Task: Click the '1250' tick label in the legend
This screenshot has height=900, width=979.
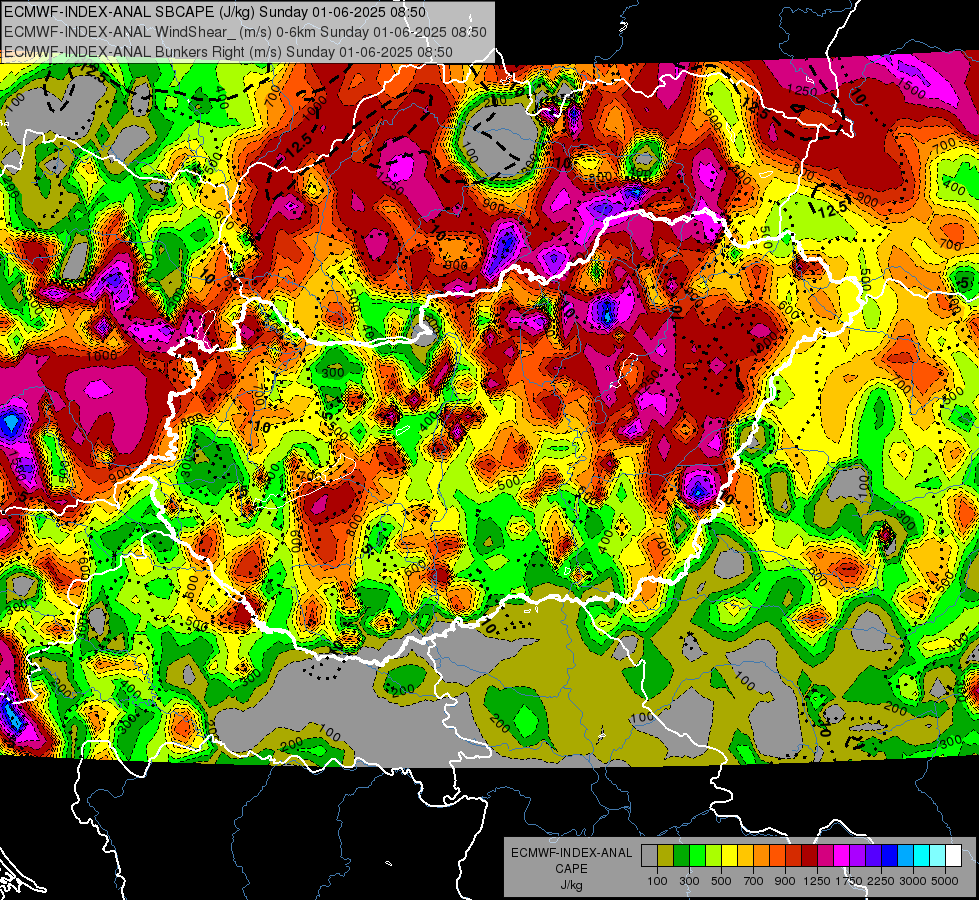Action: coord(817,881)
